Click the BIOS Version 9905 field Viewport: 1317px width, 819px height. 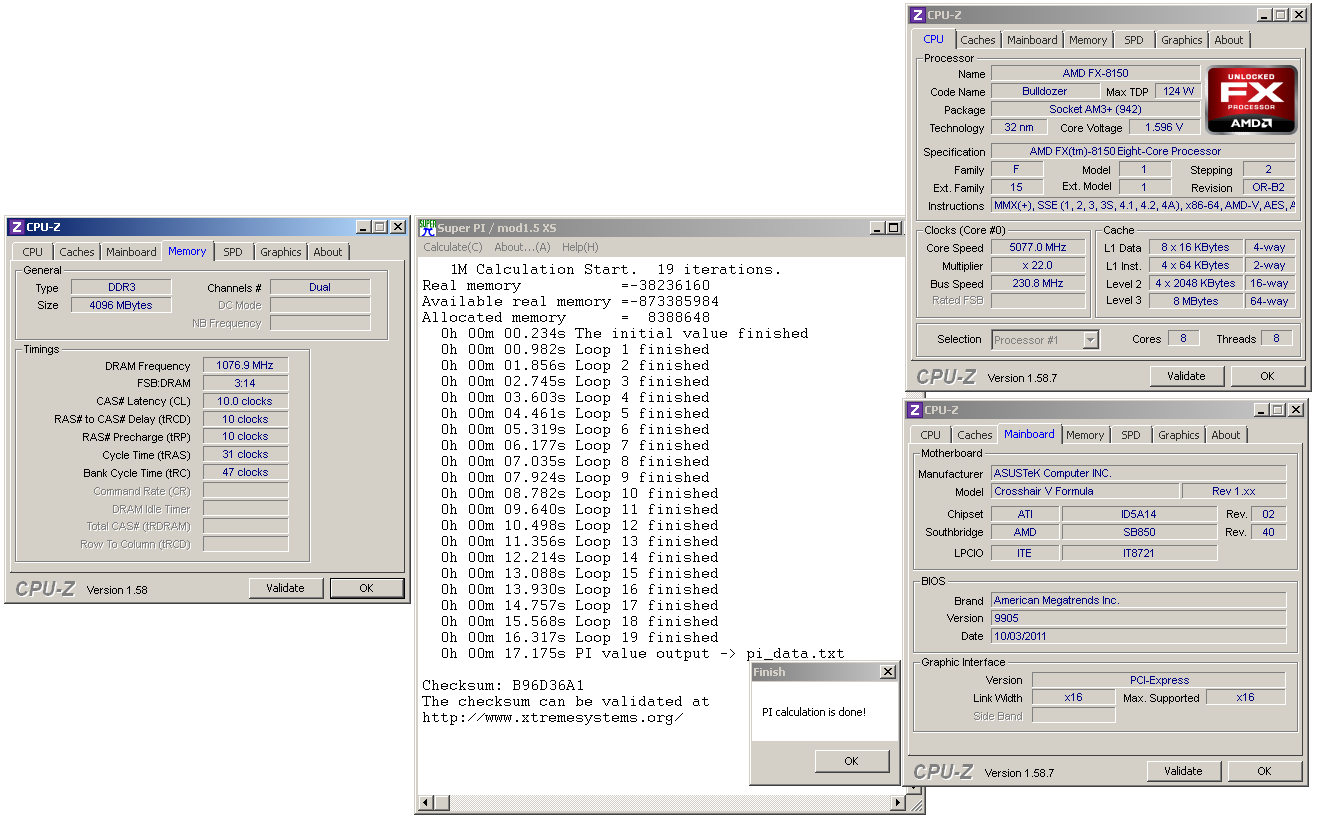(x=1139, y=618)
